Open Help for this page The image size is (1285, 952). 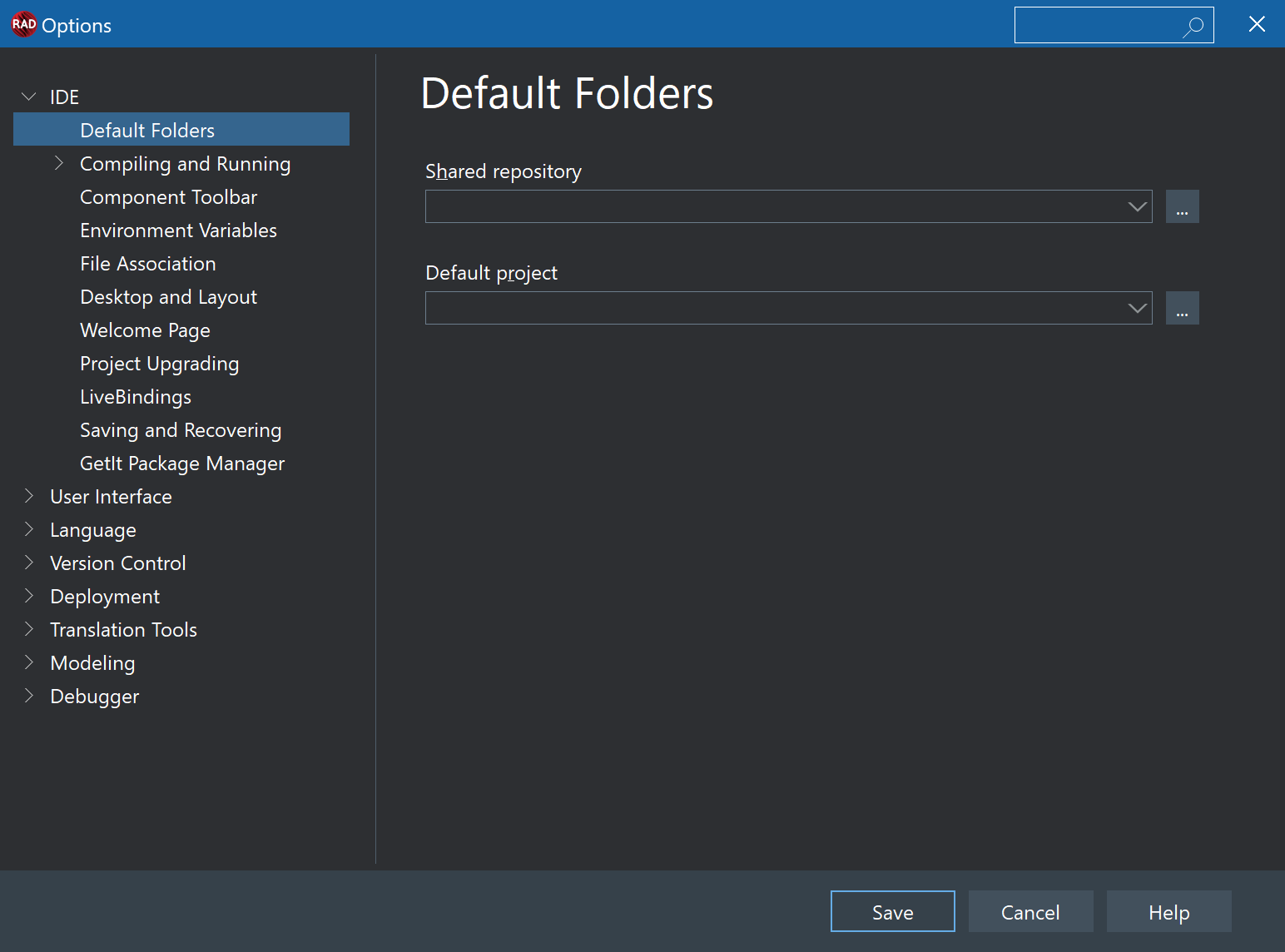[1168, 911]
